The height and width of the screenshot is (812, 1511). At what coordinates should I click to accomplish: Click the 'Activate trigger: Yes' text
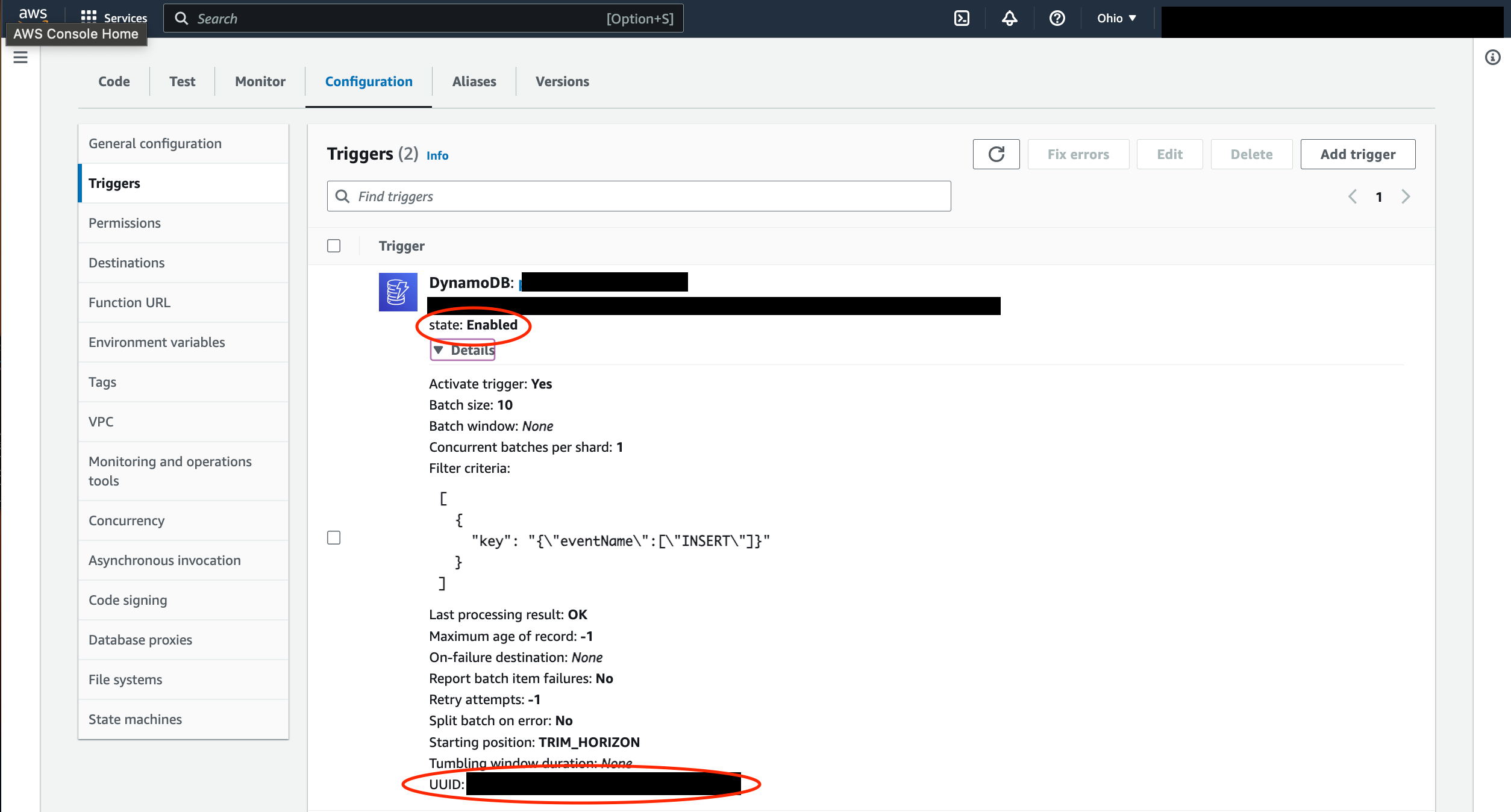pos(490,384)
